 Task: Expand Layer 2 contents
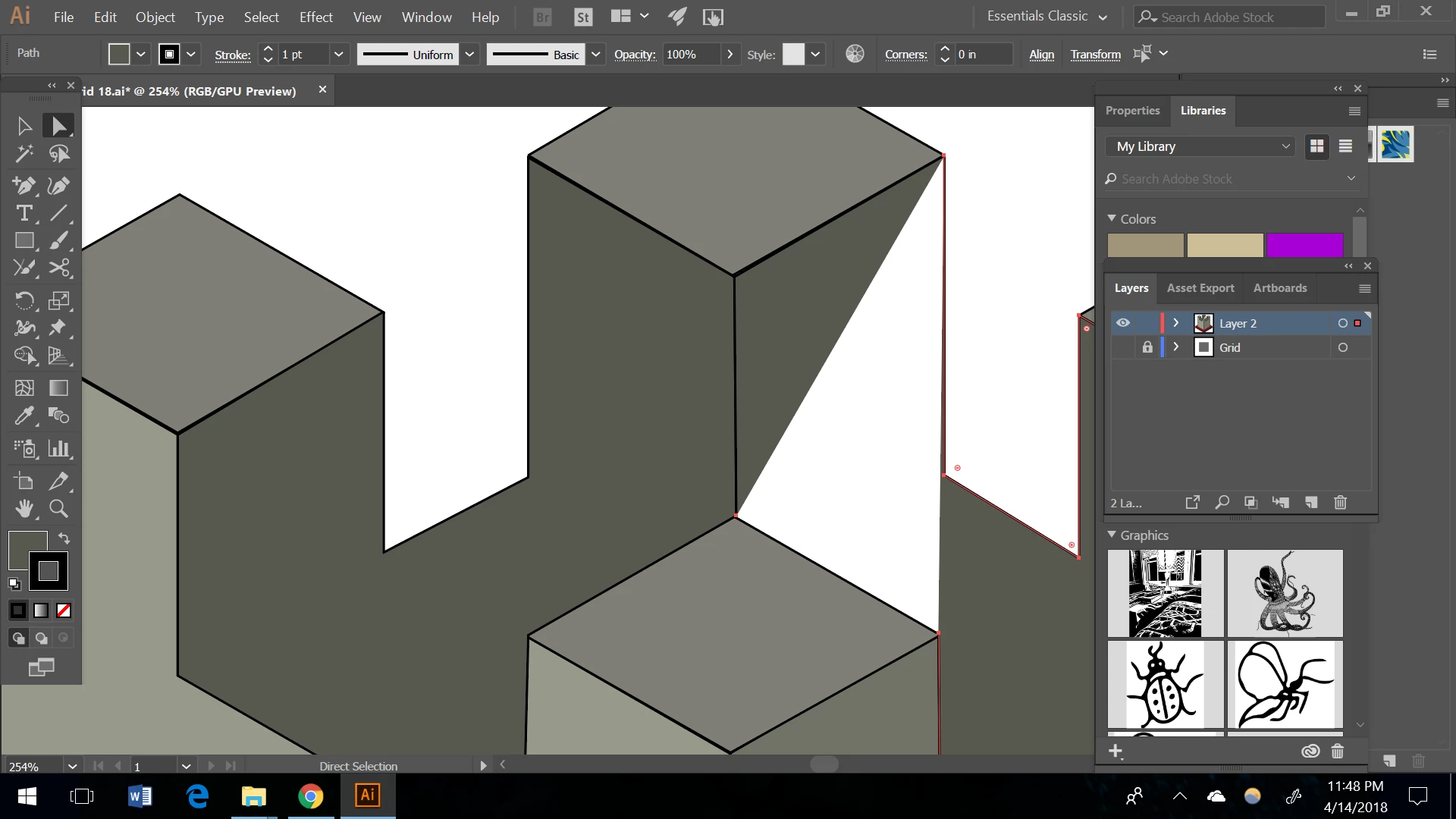(1176, 323)
